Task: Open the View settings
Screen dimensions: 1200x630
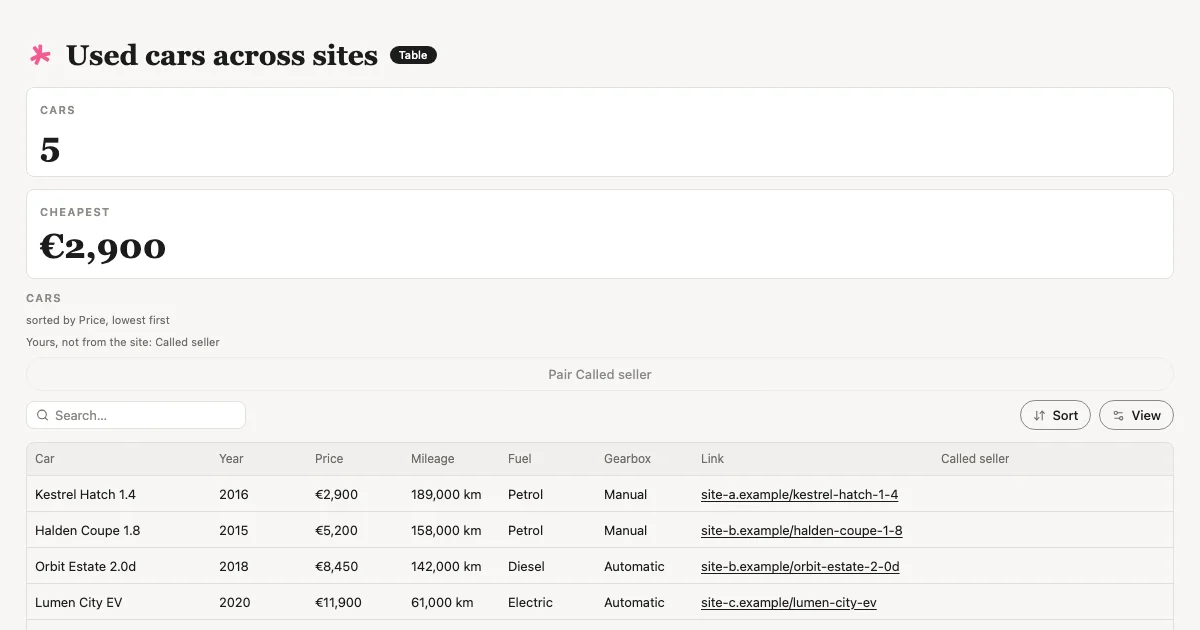Action: (1136, 415)
